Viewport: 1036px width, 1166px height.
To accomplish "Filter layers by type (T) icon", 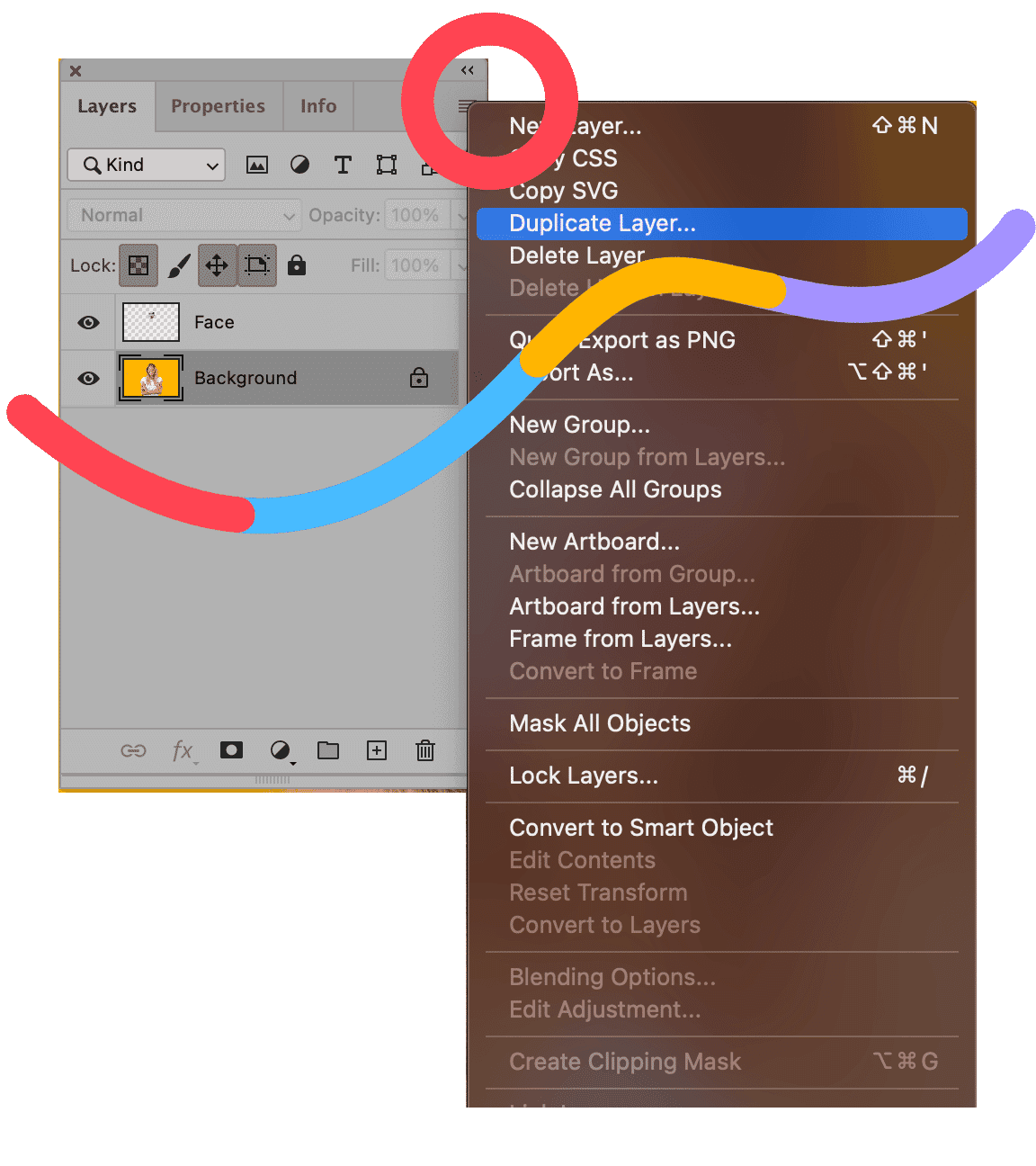I will click(343, 165).
